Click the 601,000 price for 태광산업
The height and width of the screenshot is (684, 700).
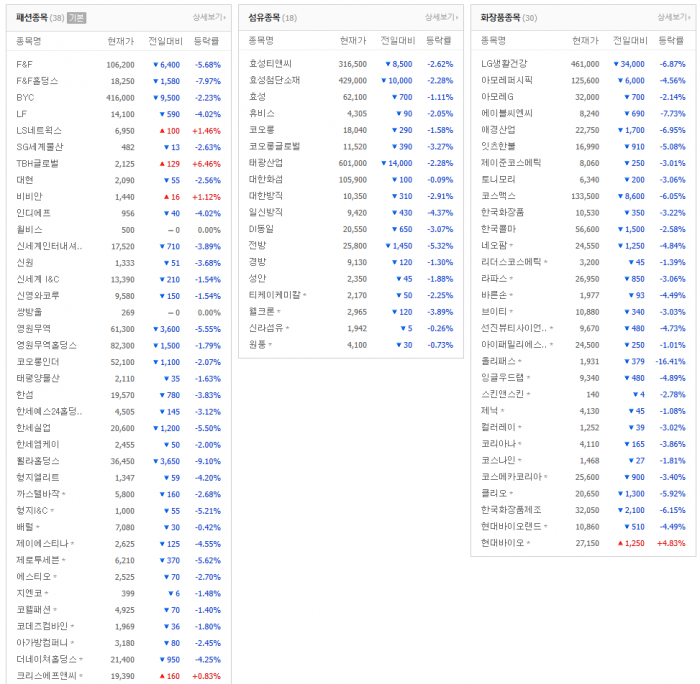click(x=353, y=163)
